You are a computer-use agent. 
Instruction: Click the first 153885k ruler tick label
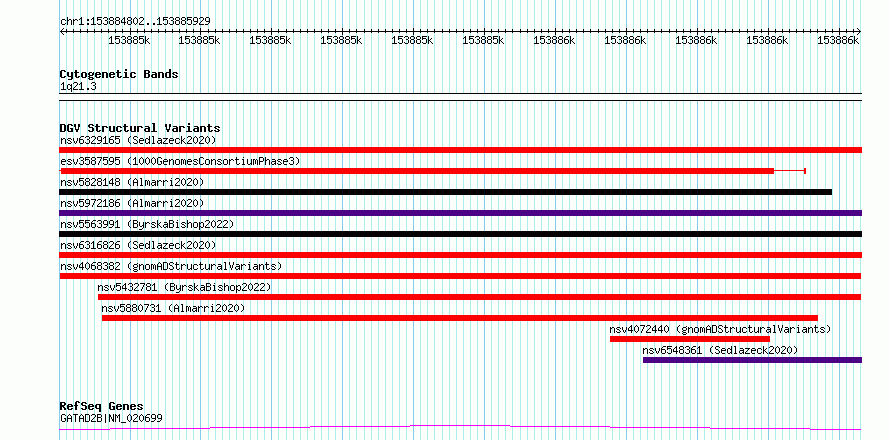click(x=129, y=40)
